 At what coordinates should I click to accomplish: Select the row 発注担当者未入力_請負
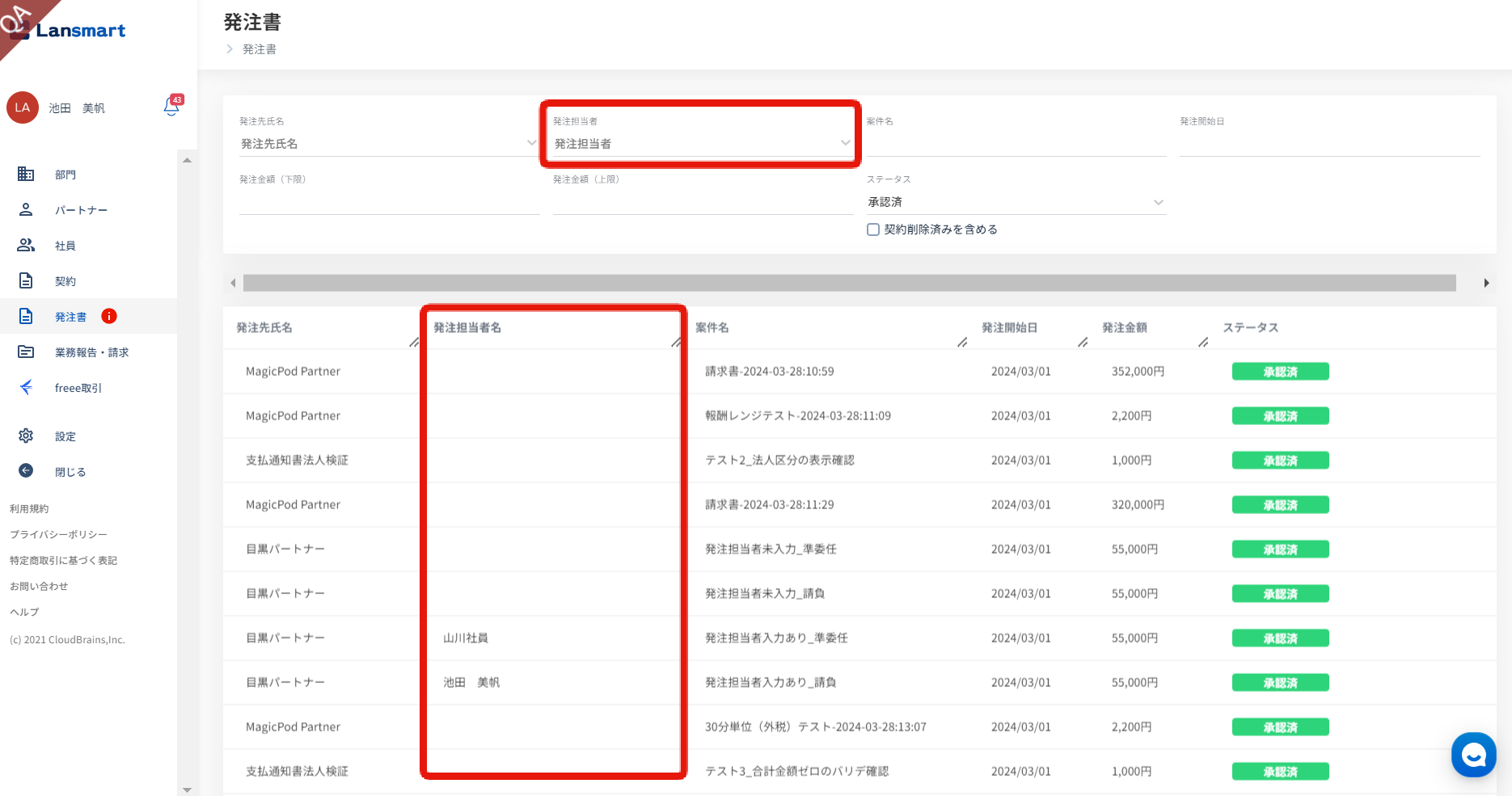(x=859, y=594)
